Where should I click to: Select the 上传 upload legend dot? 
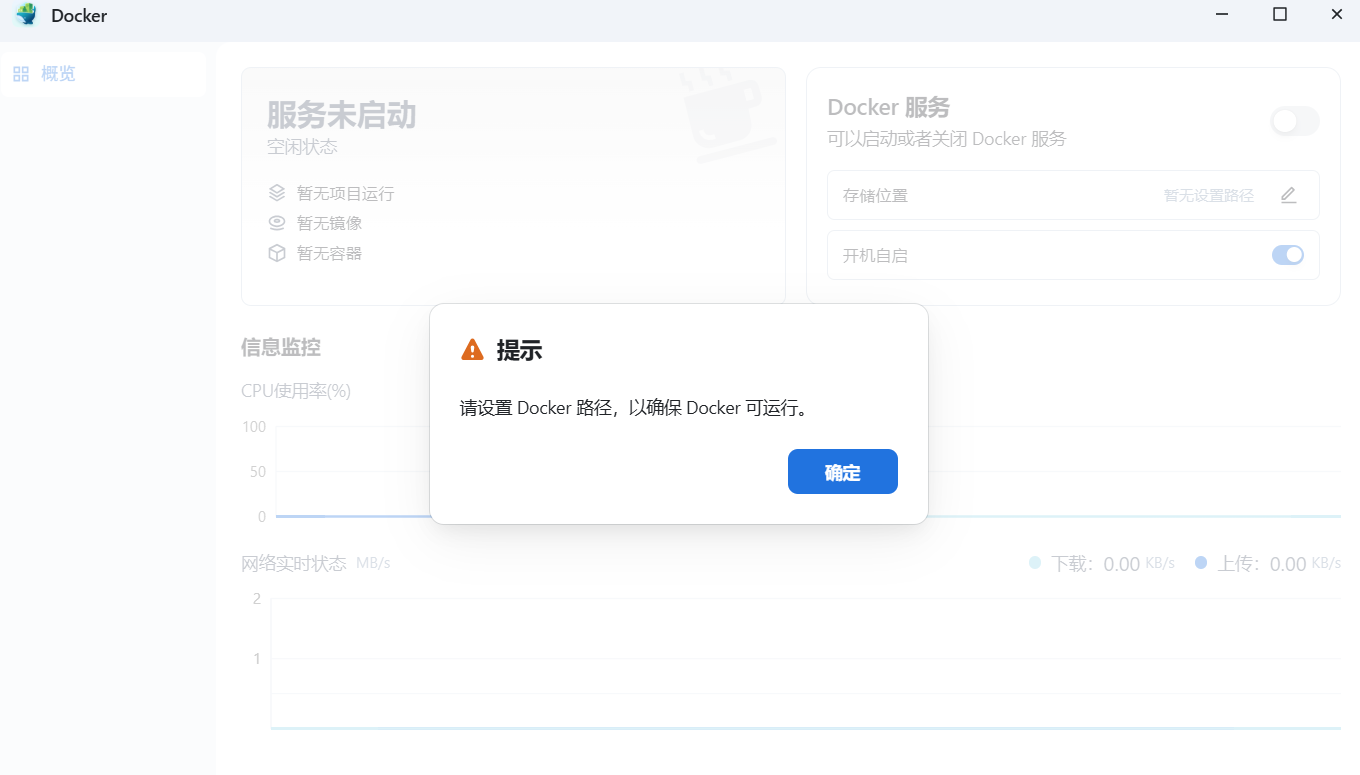pos(1201,563)
